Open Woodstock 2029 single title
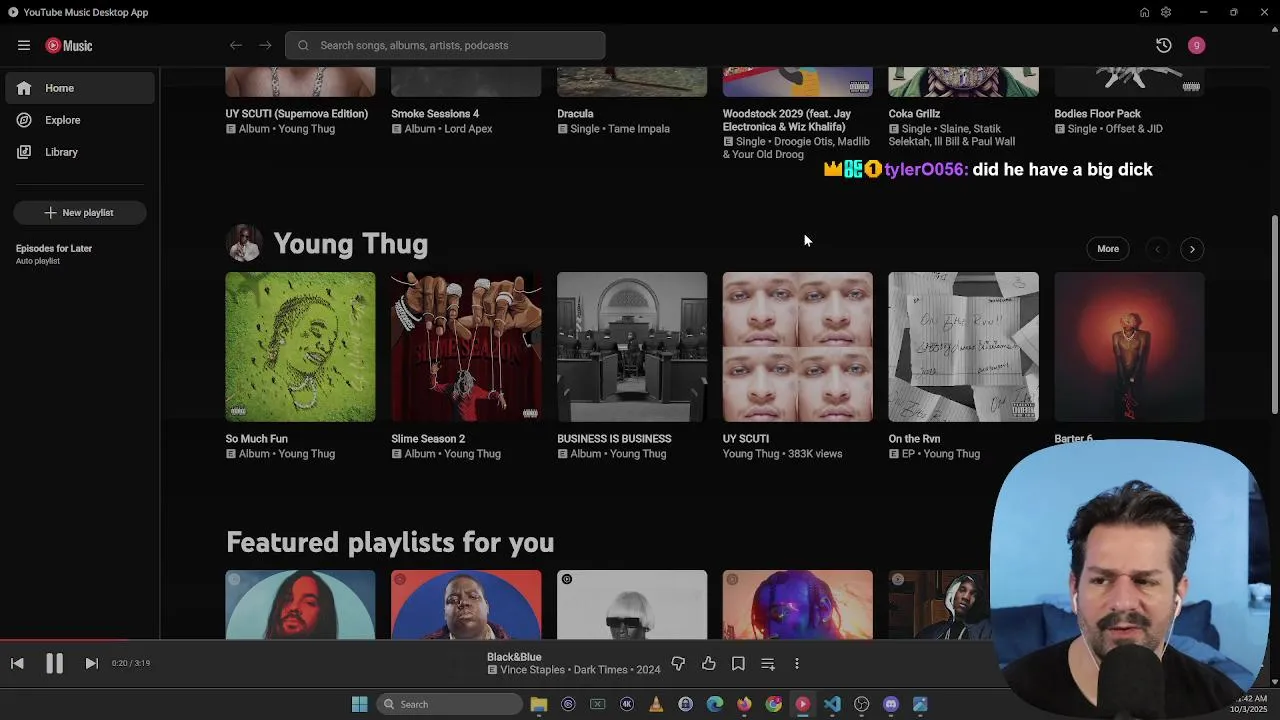Viewport: 1280px width, 720px height. point(787,120)
